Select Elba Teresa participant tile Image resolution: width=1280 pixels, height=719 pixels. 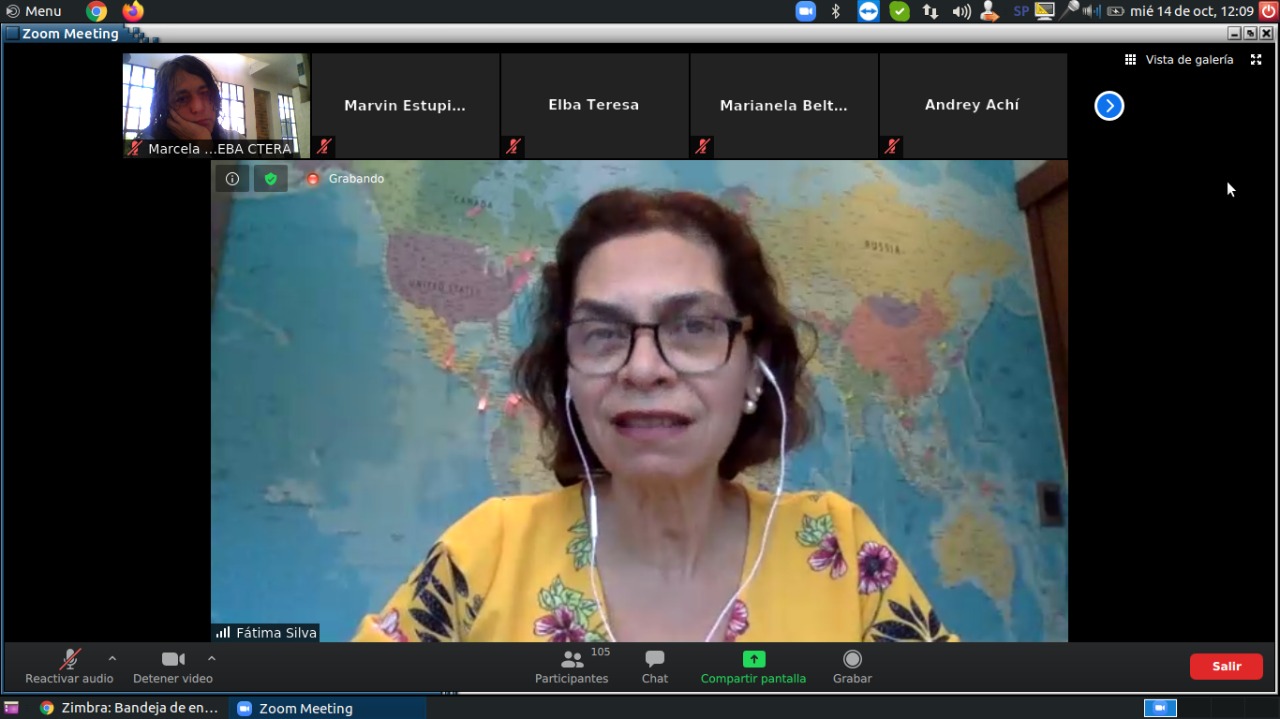594,105
